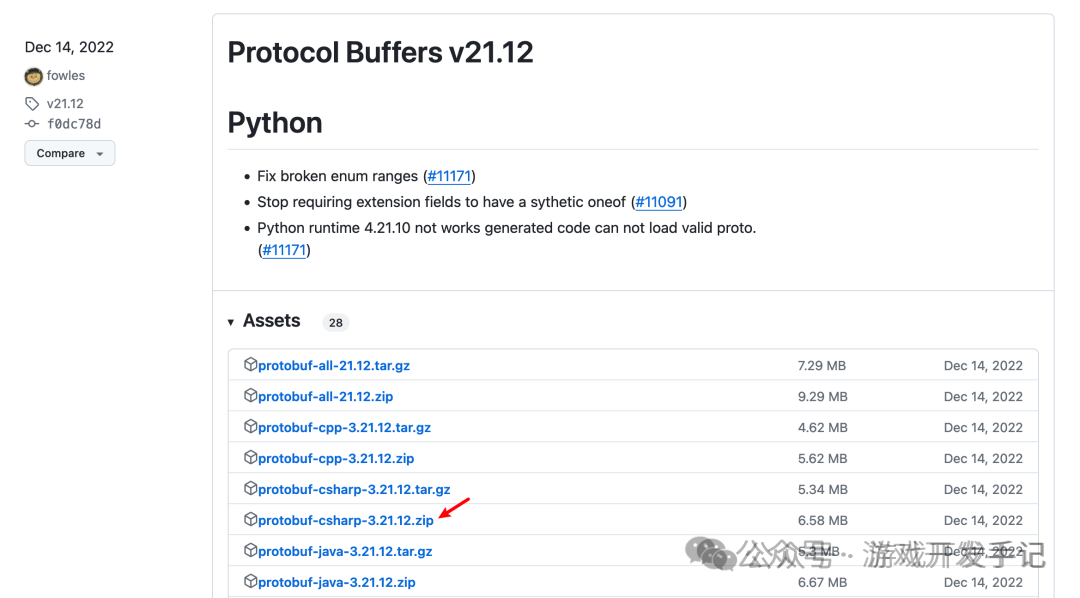Click the package icon beside protobuf-csharp-3.21.12.tar.gz

pos(250,489)
